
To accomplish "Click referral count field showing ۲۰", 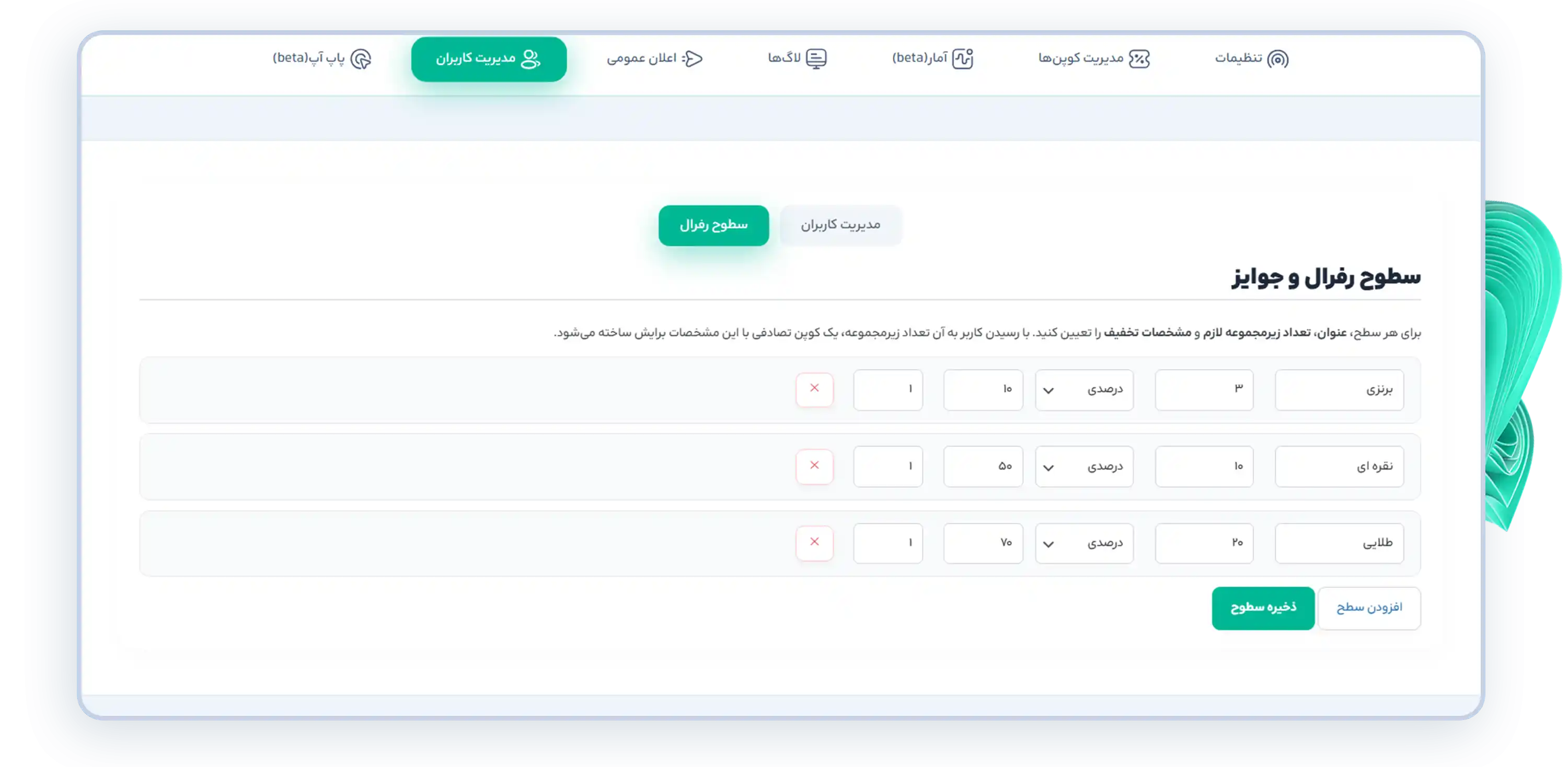I will tap(1204, 543).
